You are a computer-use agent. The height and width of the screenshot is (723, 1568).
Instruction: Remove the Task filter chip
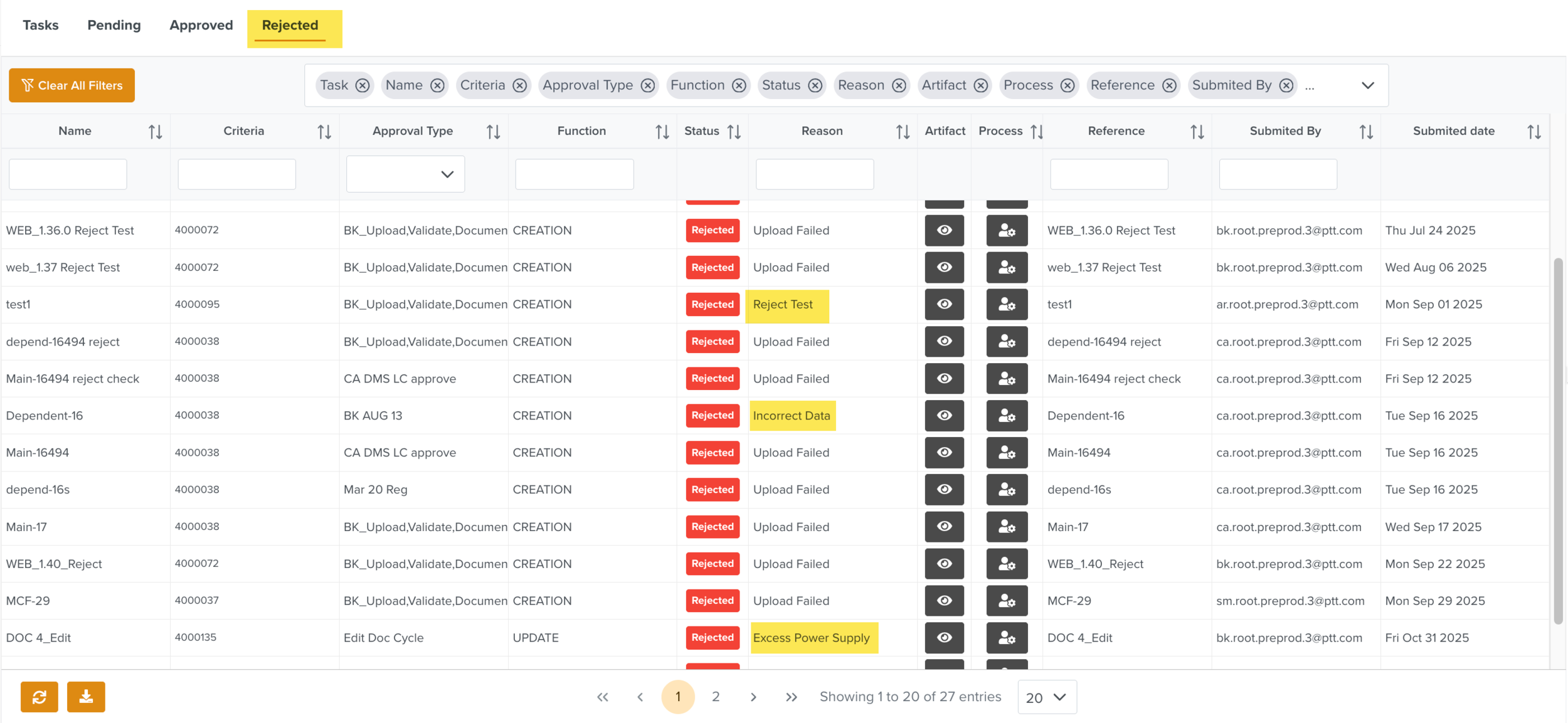363,85
